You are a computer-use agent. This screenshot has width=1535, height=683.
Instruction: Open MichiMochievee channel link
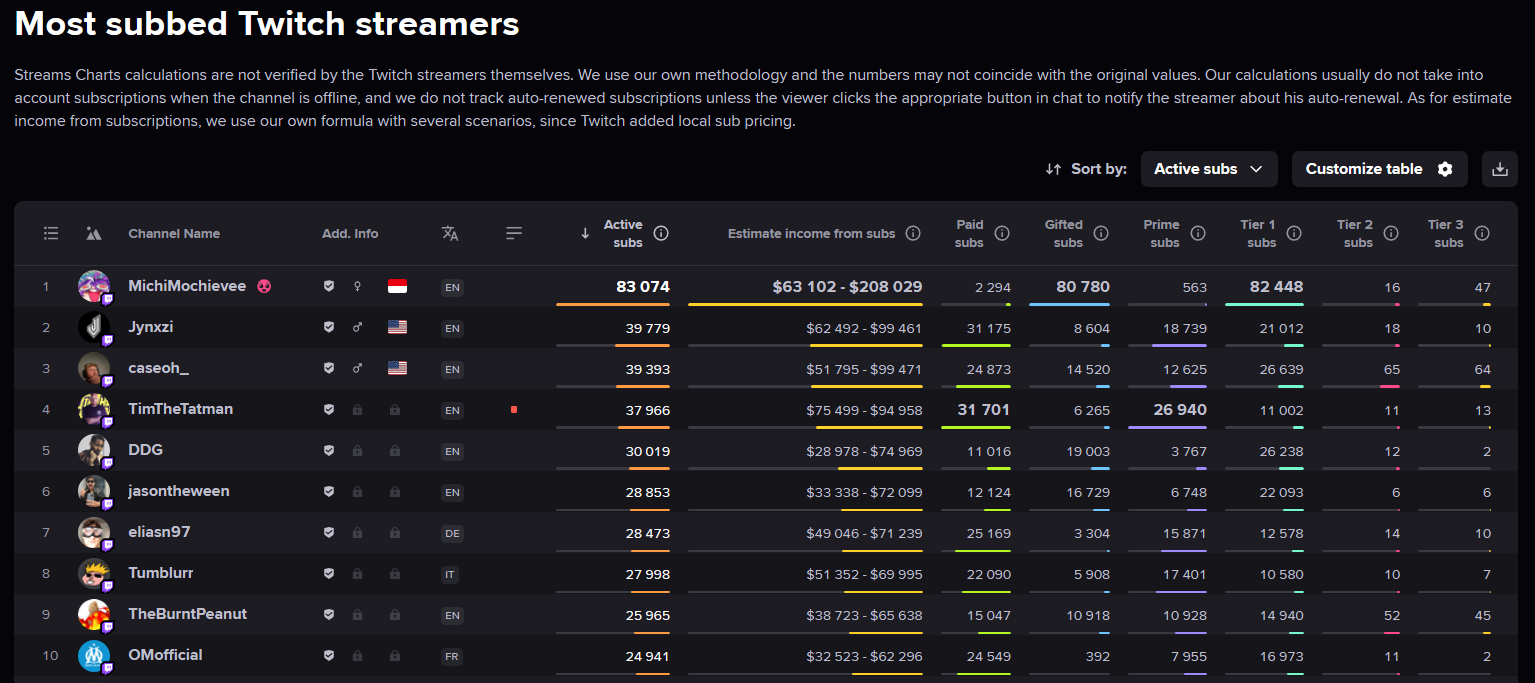point(187,286)
